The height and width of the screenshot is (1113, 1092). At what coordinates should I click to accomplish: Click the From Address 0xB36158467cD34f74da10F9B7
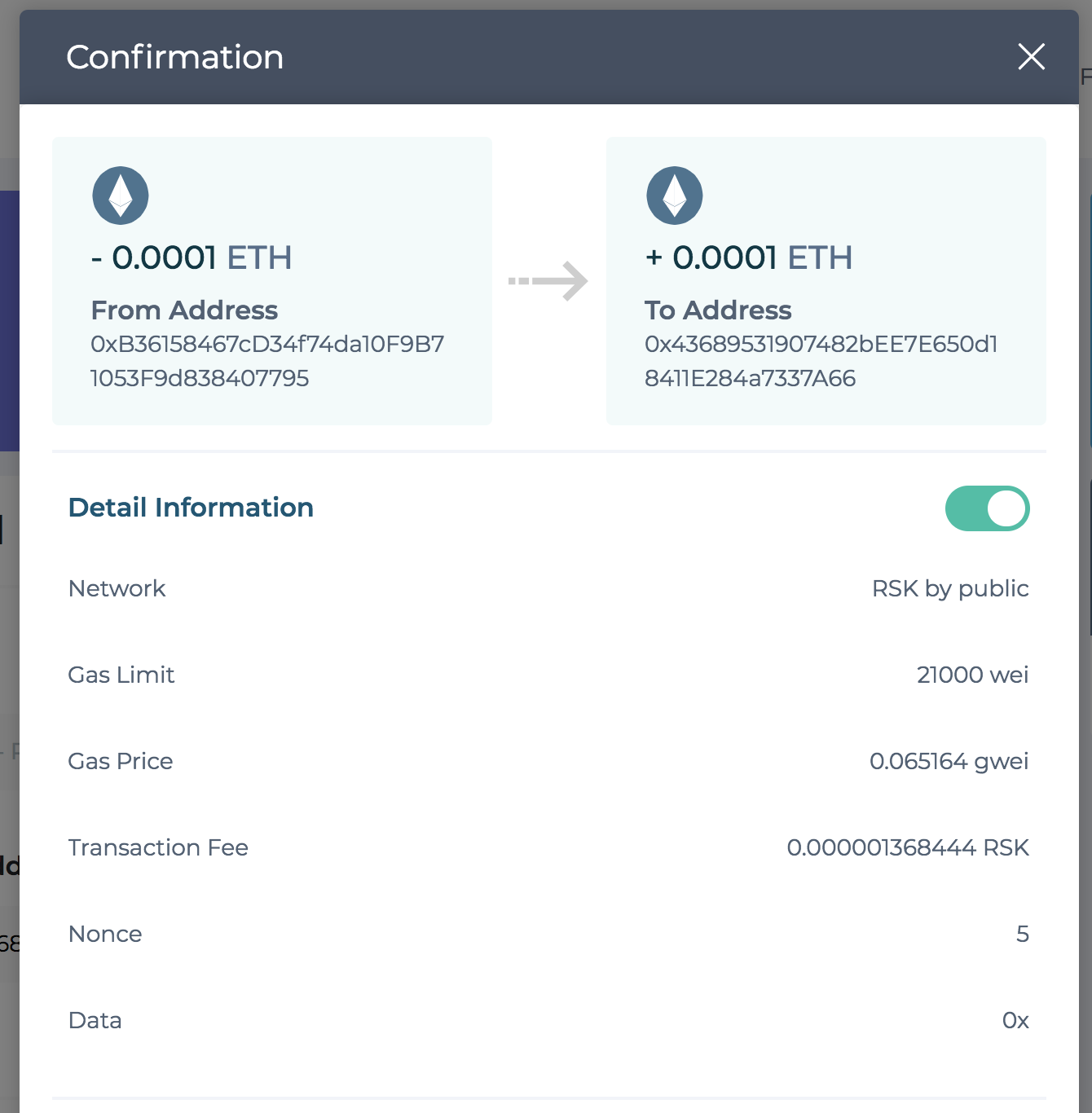(266, 360)
